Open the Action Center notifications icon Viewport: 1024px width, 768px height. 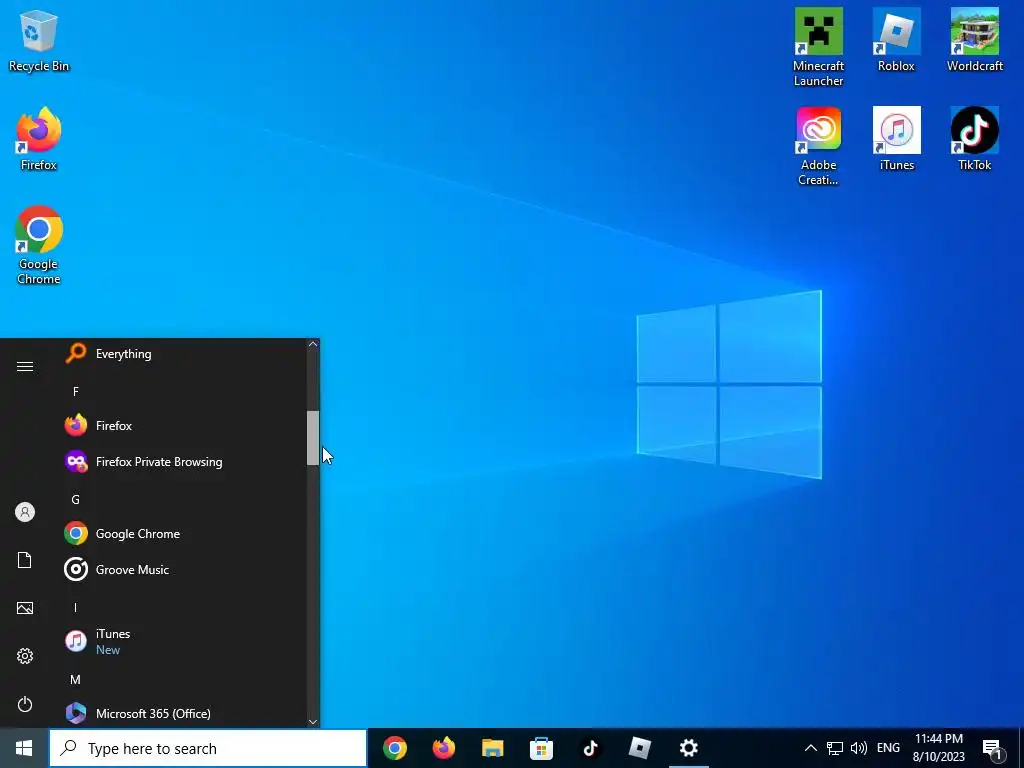[993, 748]
